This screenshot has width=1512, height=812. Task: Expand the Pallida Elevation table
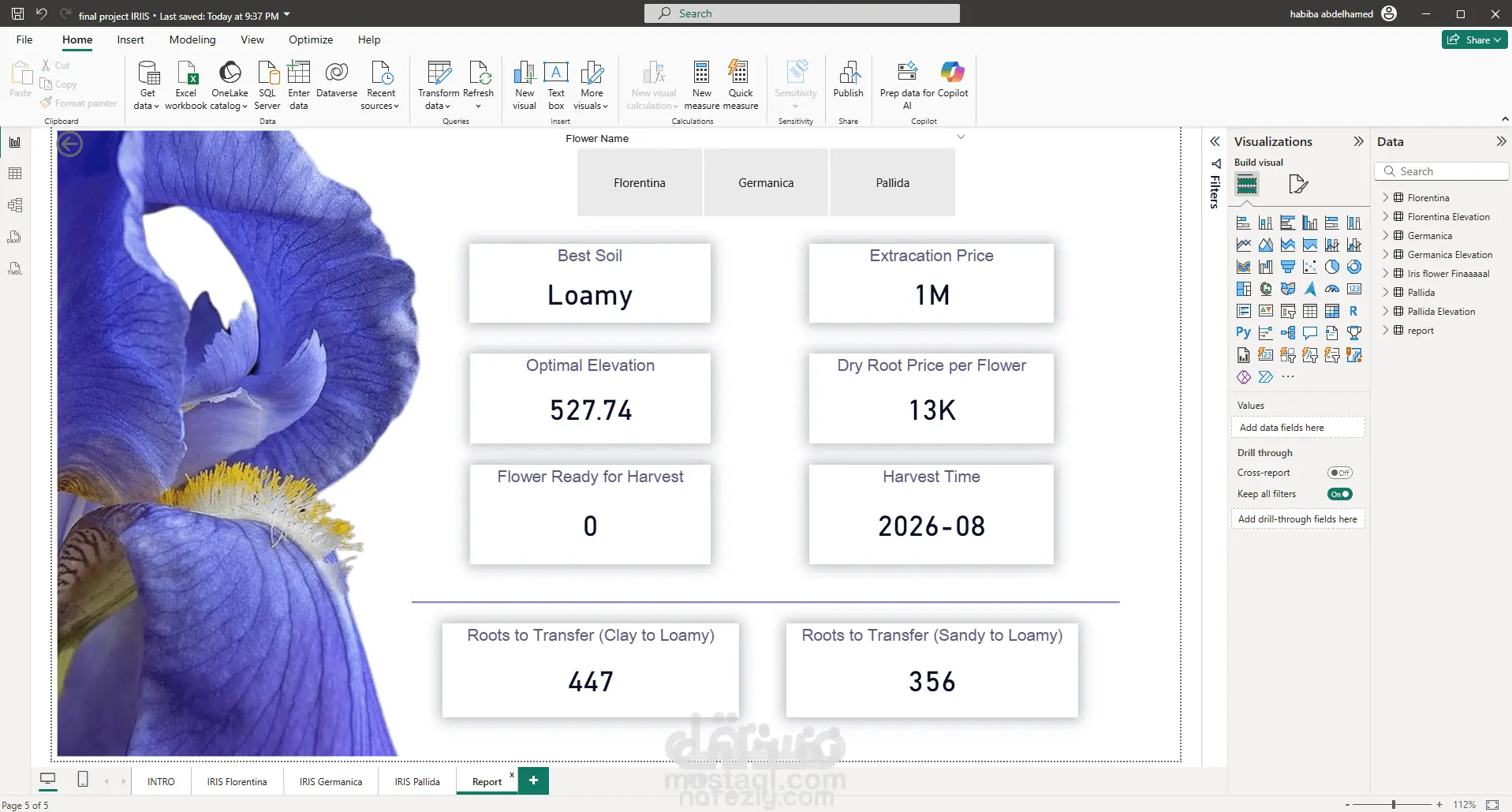click(x=1386, y=311)
